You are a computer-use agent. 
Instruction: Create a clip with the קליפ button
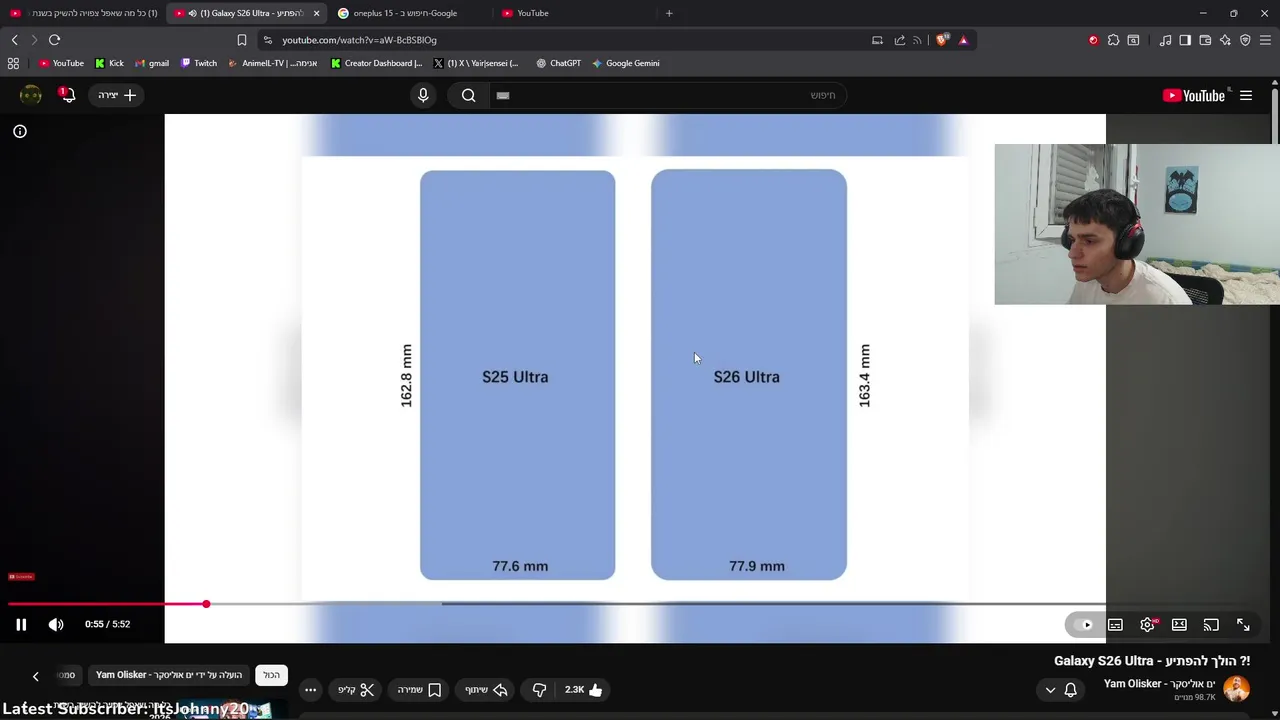click(356, 690)
